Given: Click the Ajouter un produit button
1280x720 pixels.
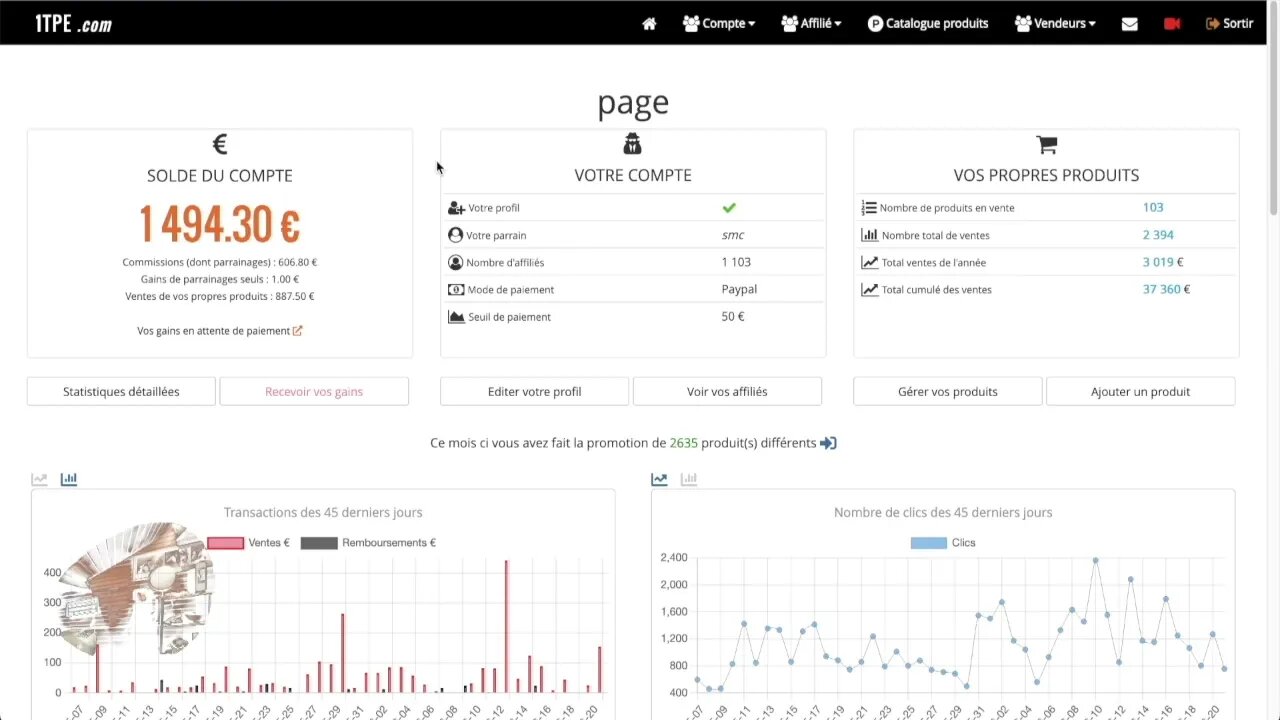Looking at the screenshot, I should (x=1140, y=391).
